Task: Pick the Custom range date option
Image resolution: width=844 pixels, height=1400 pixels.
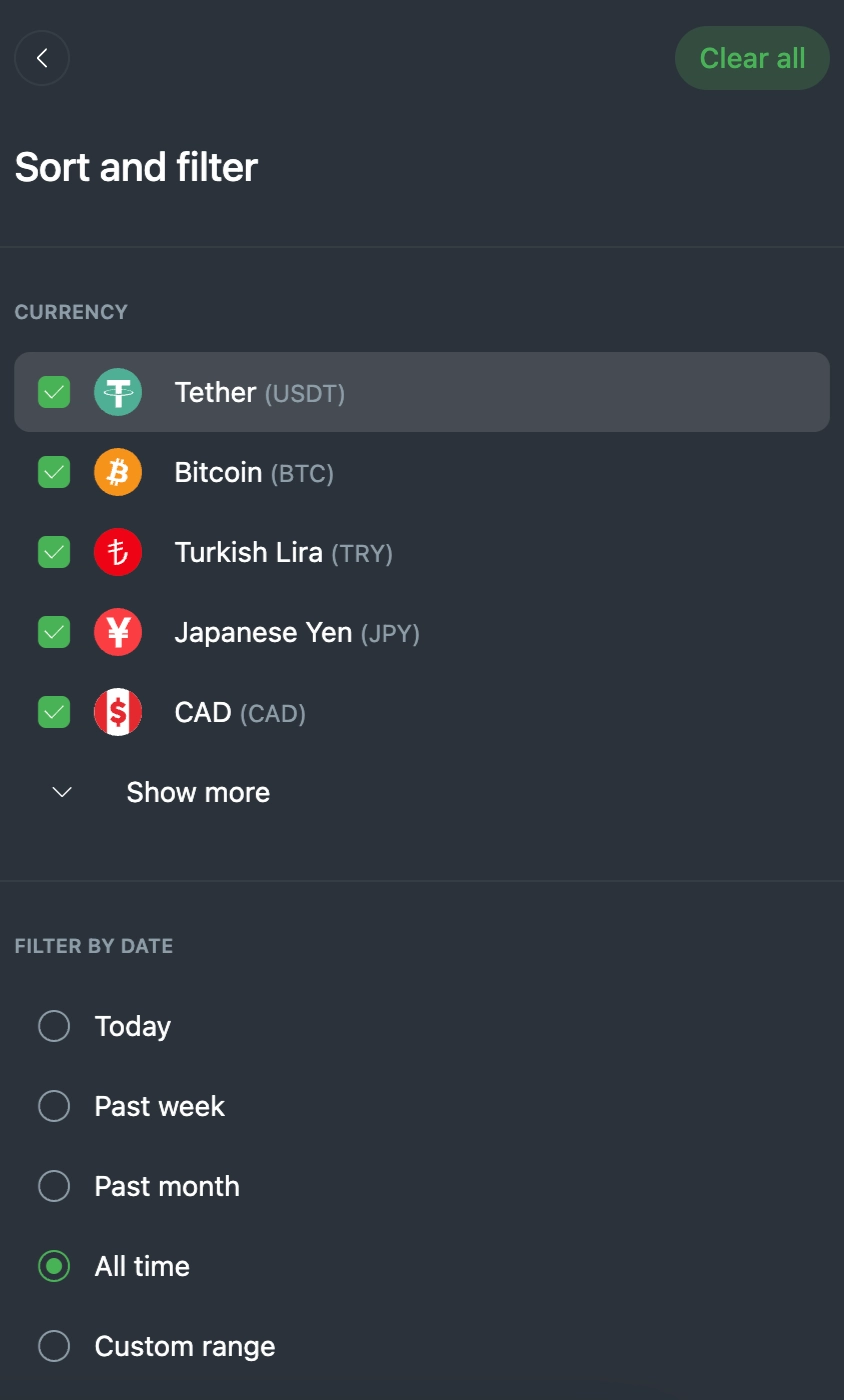Action: [54, 1346]
